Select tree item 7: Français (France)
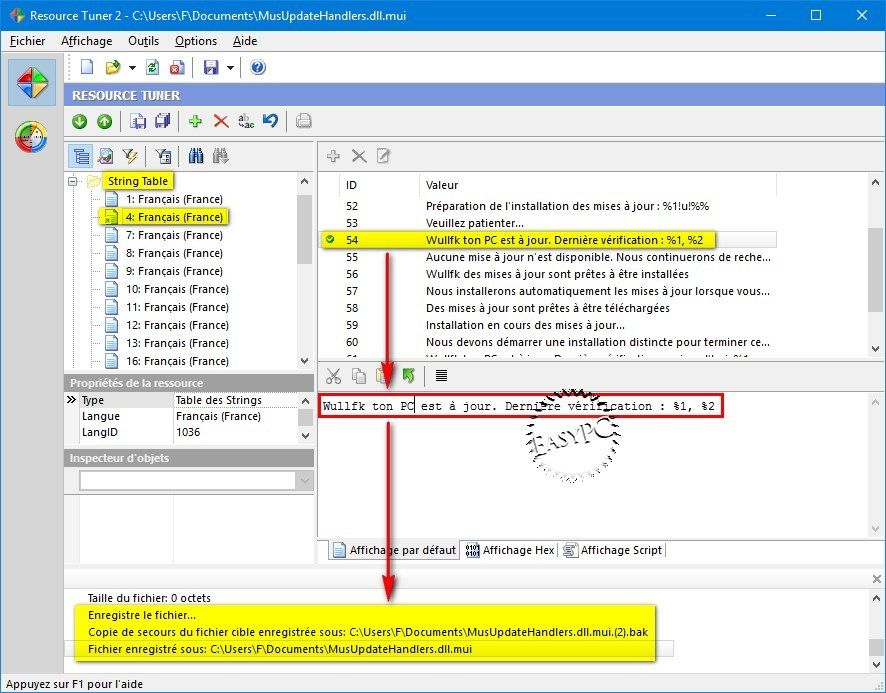The height and width of the screenshot is (693, 886). [x=174, y=235]
